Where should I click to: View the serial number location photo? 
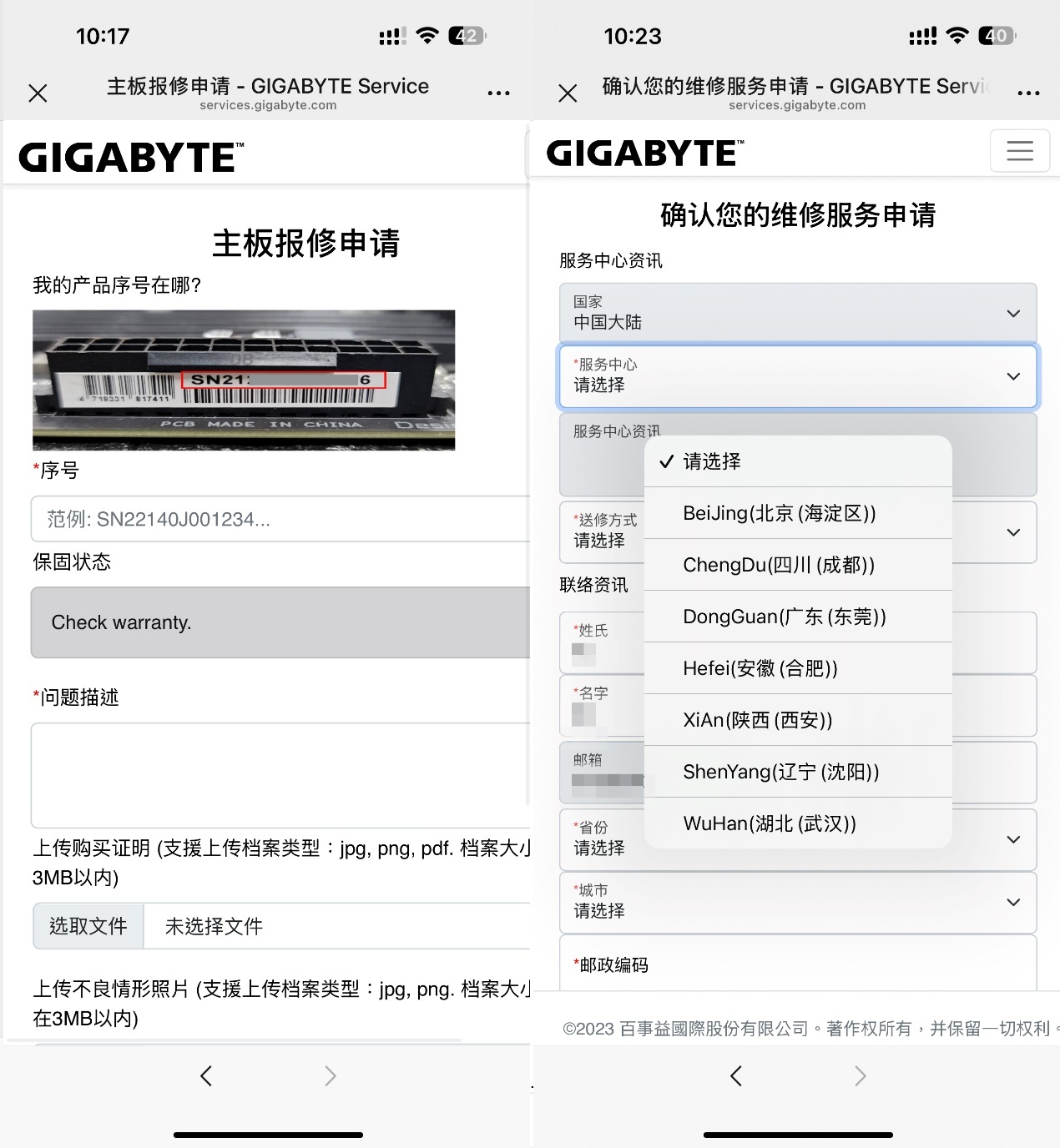tap(244, 380)
